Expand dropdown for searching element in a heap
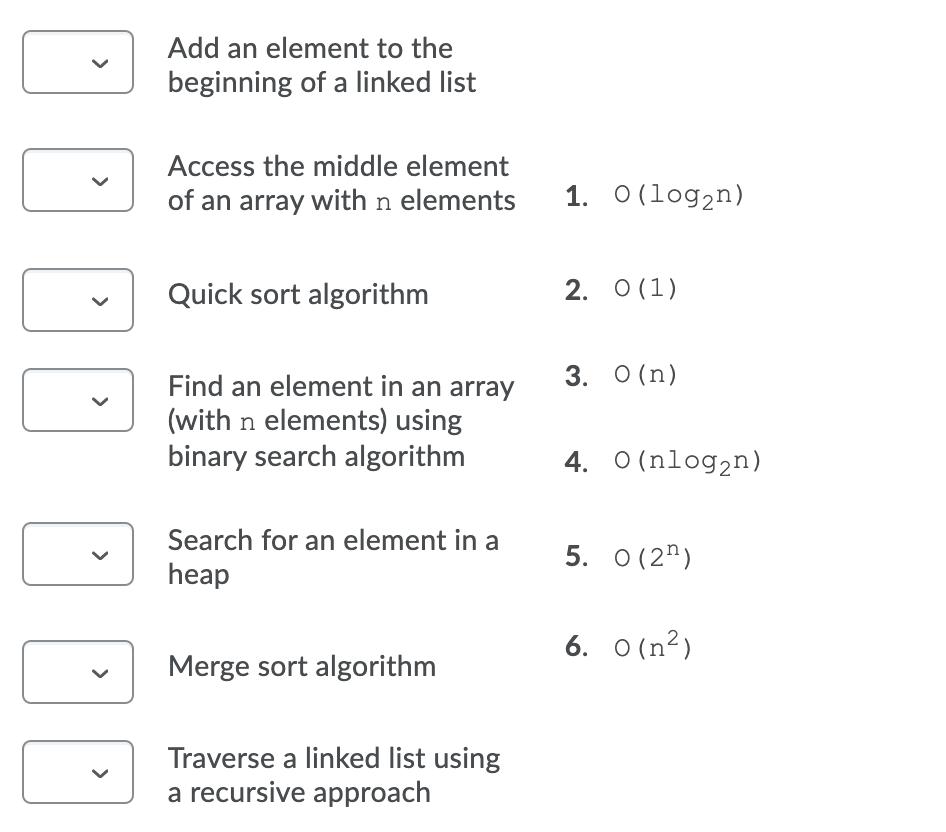The height and width of the screenshot is (832, 946). 78,554
